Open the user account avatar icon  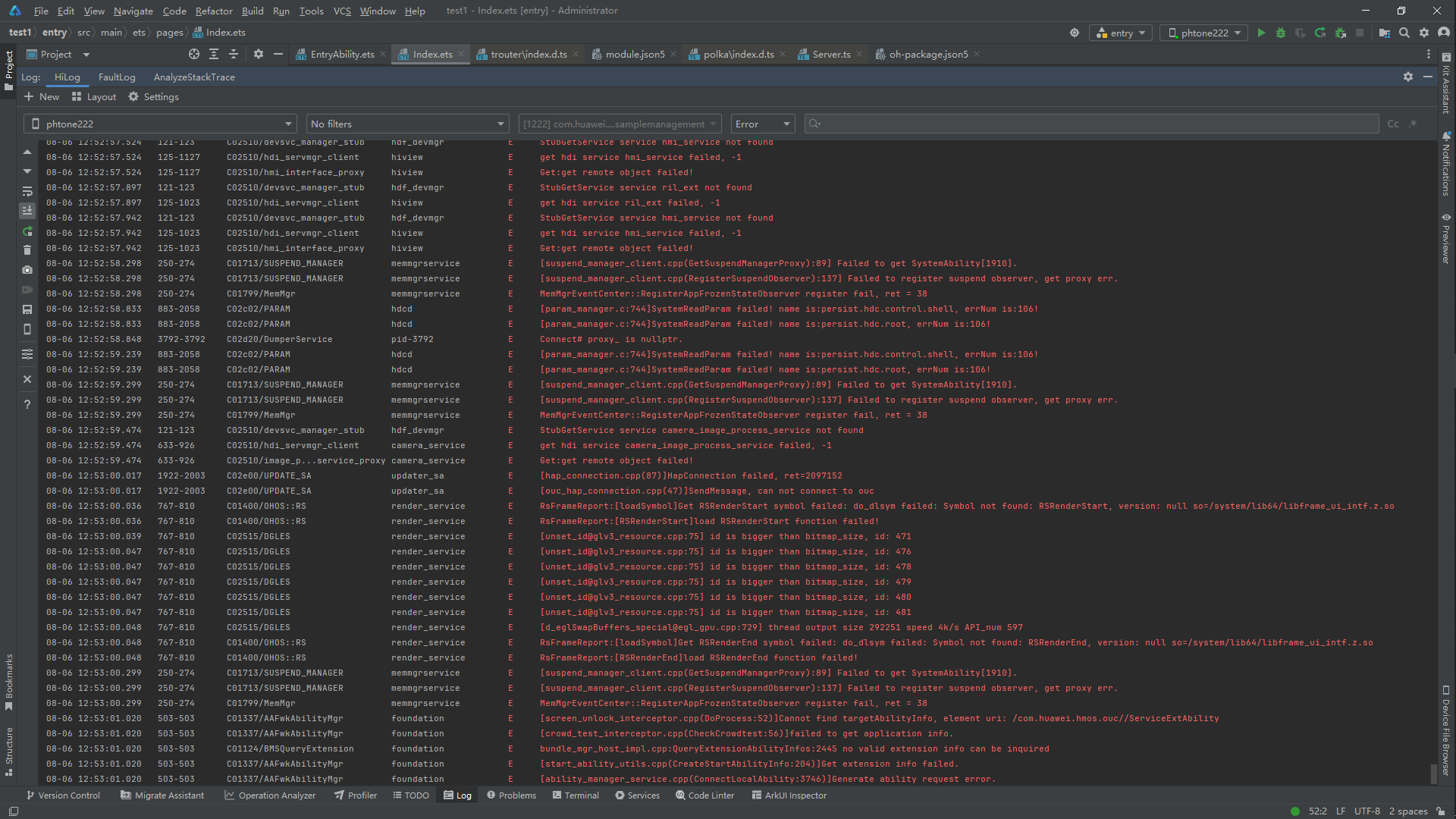click(1444, 33)
